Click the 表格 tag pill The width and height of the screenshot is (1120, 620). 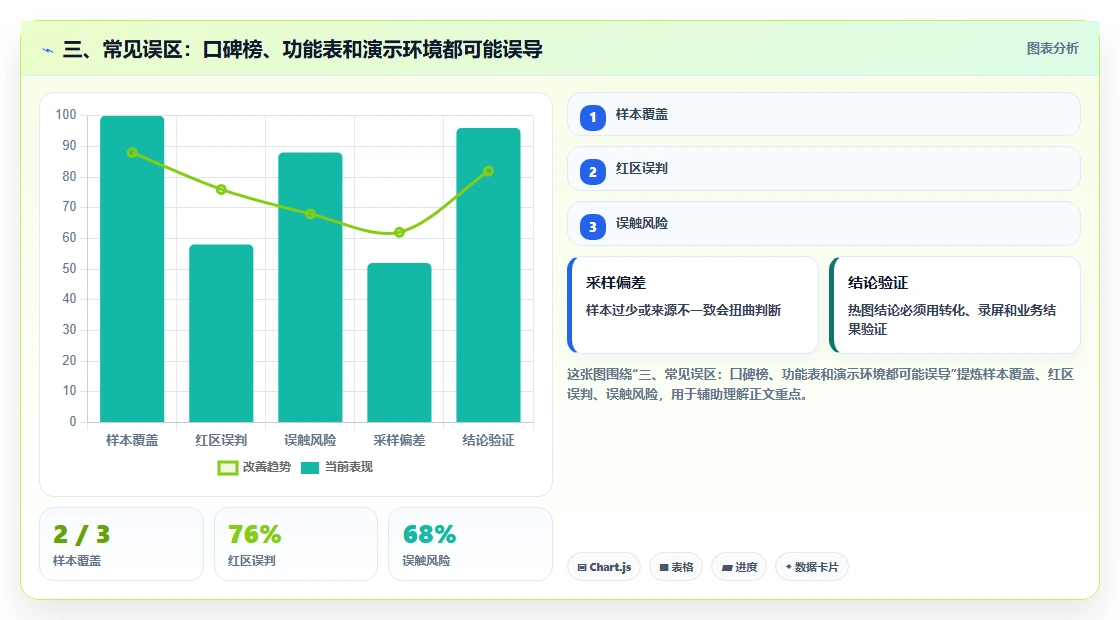[676, 567]
